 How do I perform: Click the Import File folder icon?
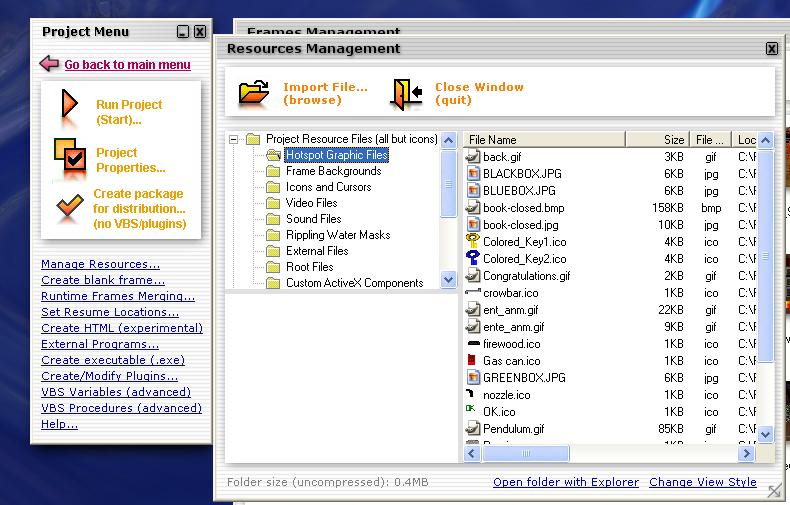click(x=254, y=93)
